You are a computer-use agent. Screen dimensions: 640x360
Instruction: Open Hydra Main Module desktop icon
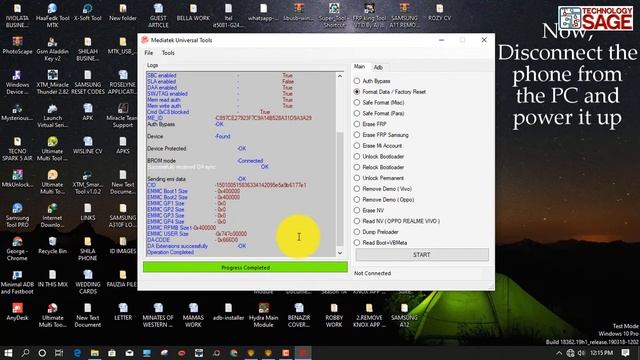pos(263,315)
